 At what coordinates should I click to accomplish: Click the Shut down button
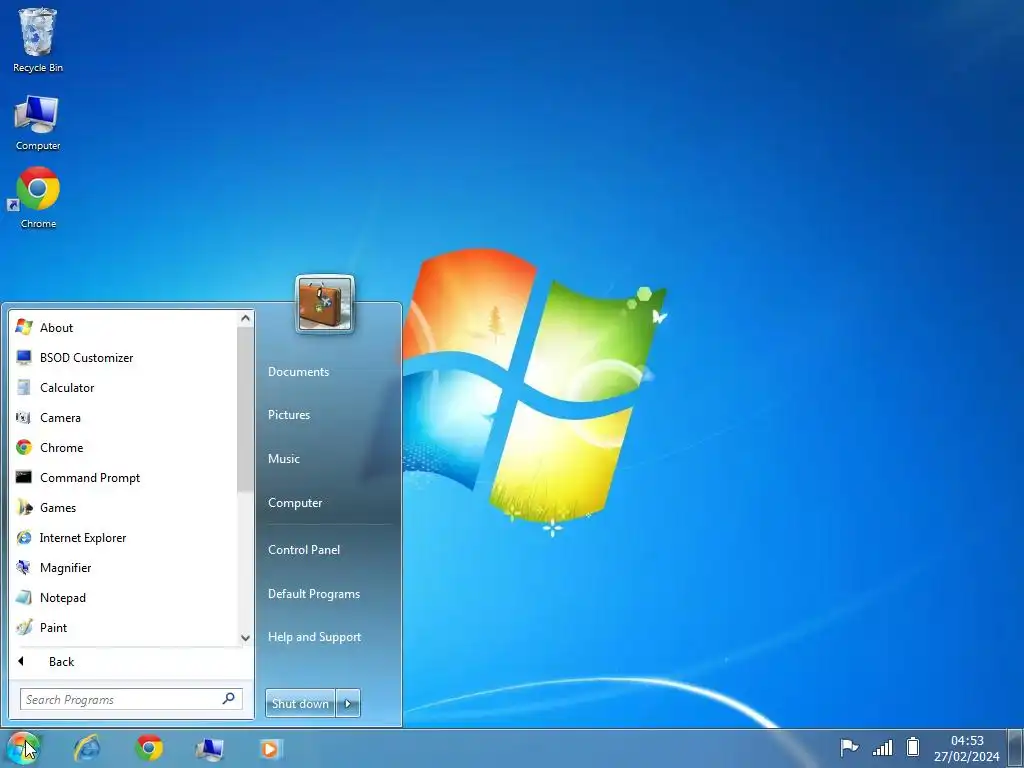tap(300, 703)
